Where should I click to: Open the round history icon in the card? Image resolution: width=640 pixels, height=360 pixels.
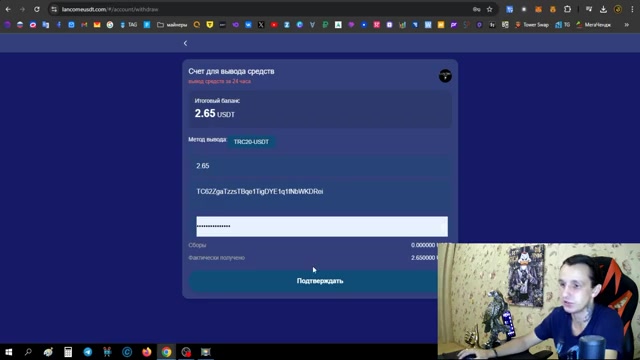445,76
